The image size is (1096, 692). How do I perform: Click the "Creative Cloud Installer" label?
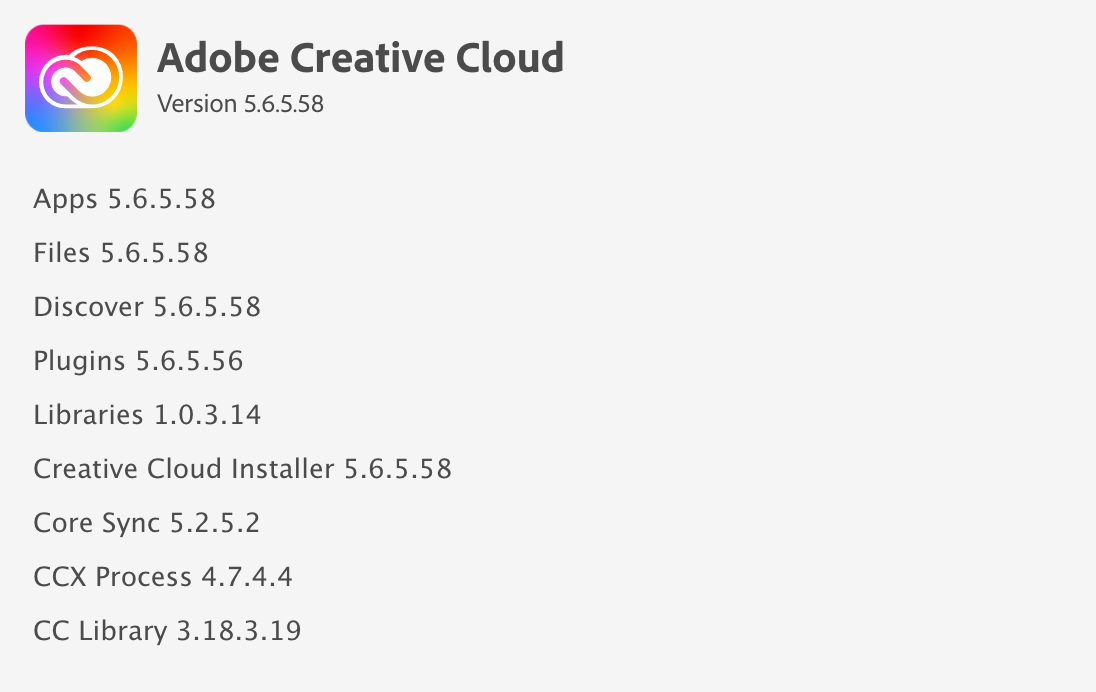(x=184, y=468)
